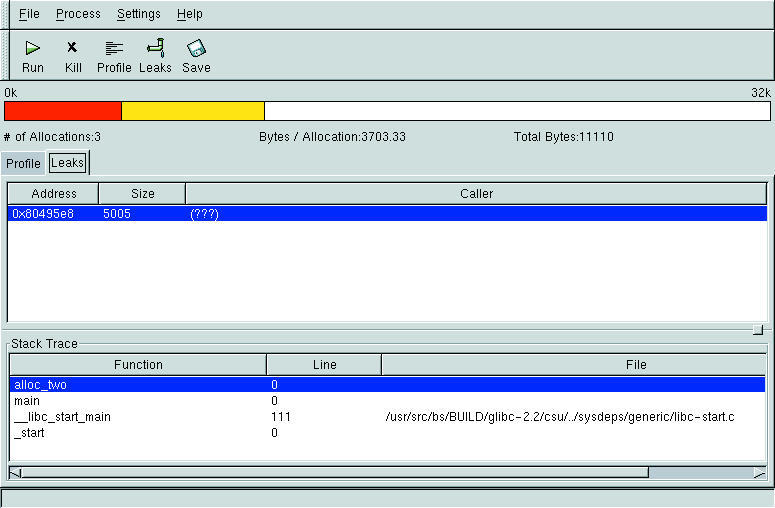Switch to the Profile tab
Viewport: 775px width, 508px height.
point(23,163)
